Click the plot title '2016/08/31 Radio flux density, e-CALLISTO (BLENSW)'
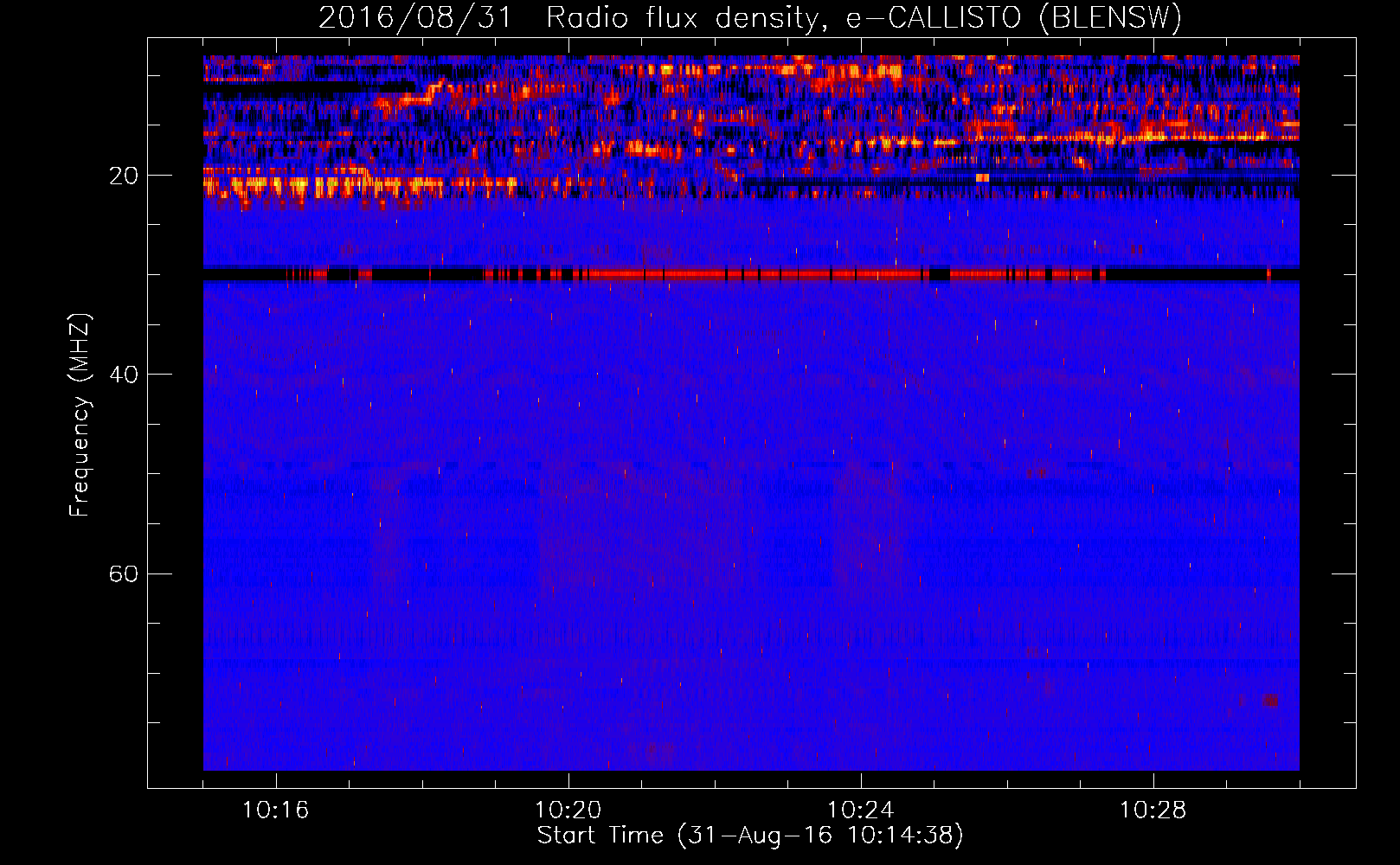Screen dimensions: 1400x865 pos(750,17)
